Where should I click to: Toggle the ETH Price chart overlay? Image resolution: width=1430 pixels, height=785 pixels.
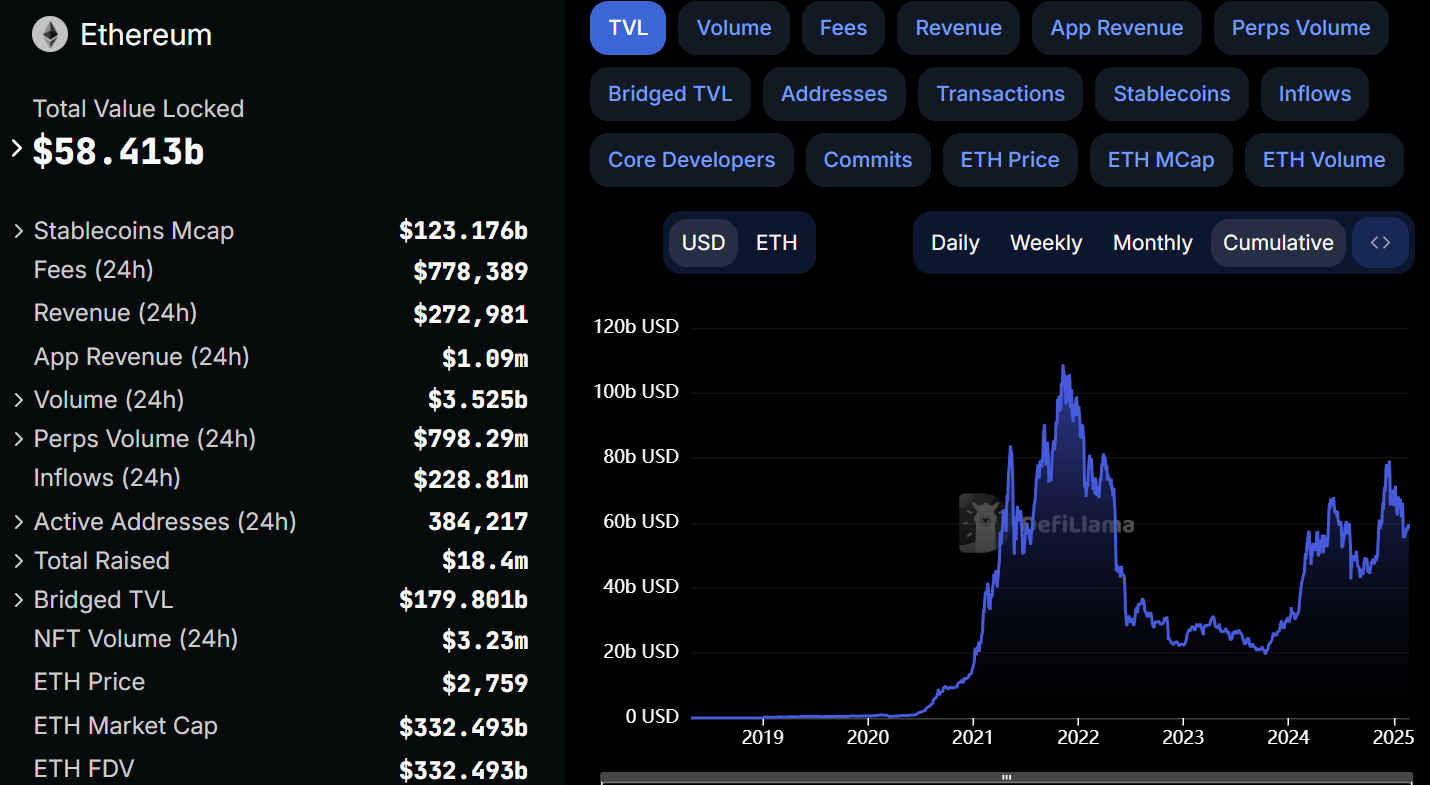1009,160
